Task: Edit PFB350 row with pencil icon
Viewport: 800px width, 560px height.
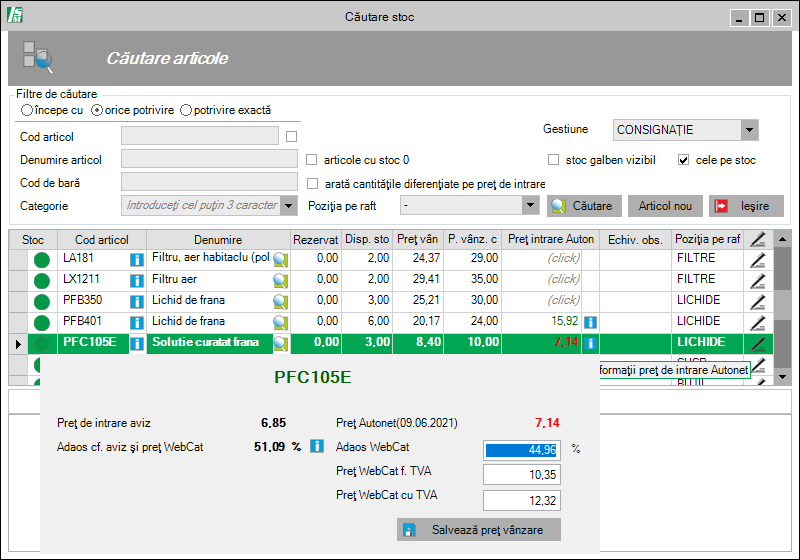Action: [x=758, y=301]
